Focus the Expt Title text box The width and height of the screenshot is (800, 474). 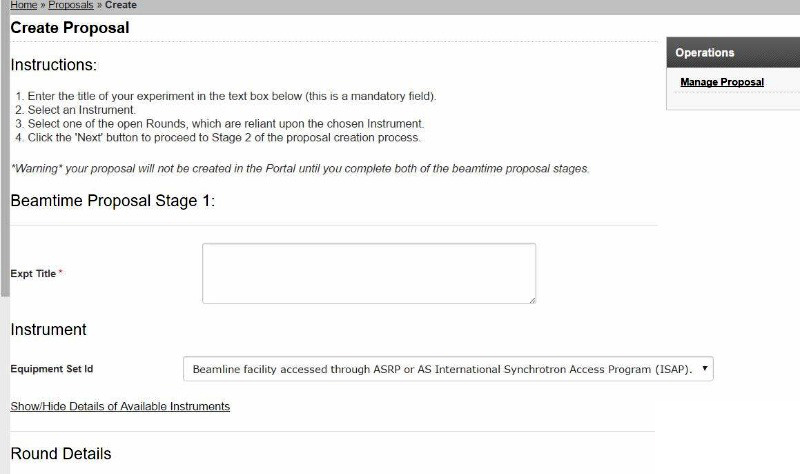pyautogui.click(x=369, y=273)
